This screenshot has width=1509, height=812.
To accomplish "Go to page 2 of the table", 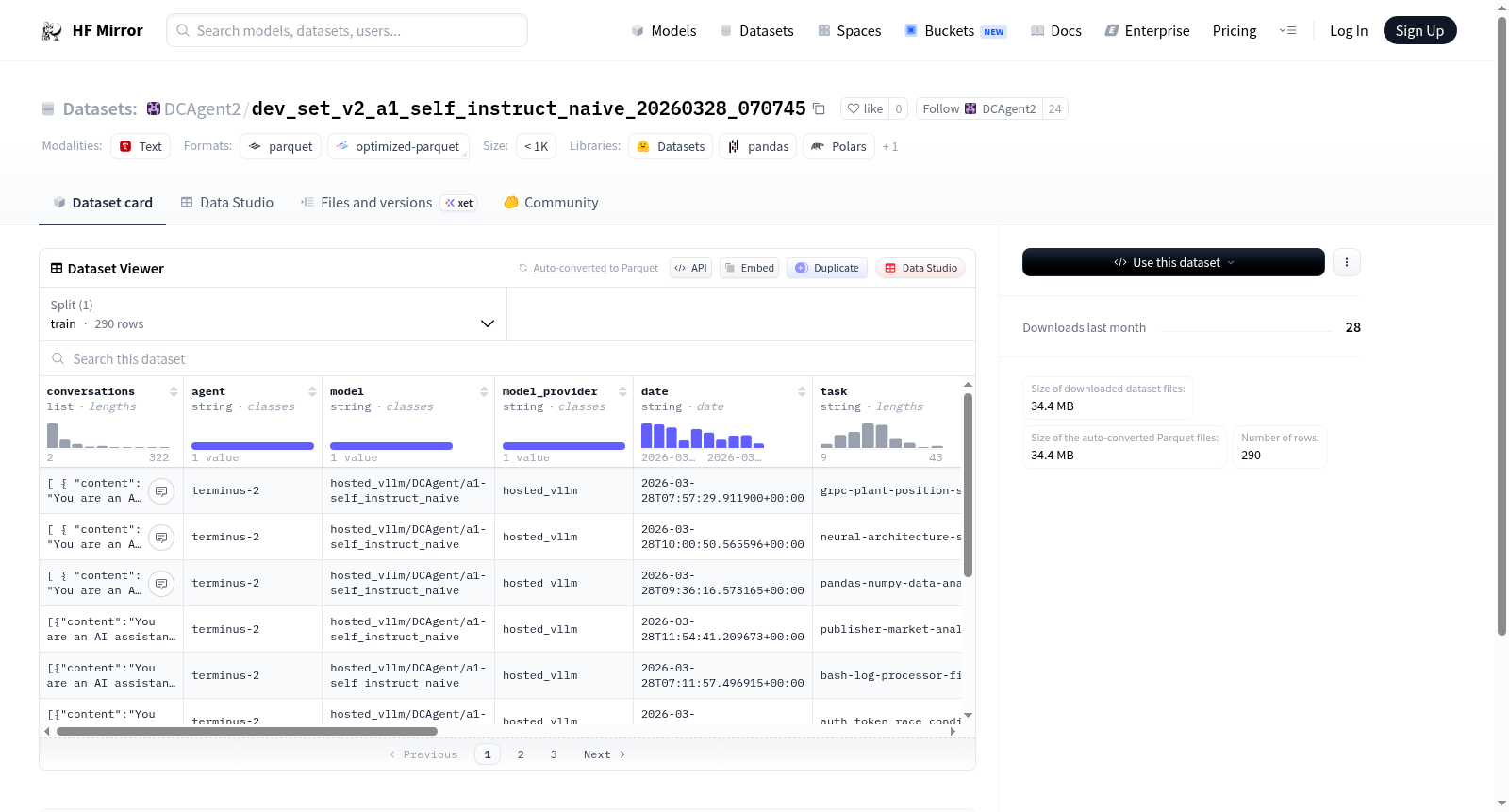I will 521,754.
